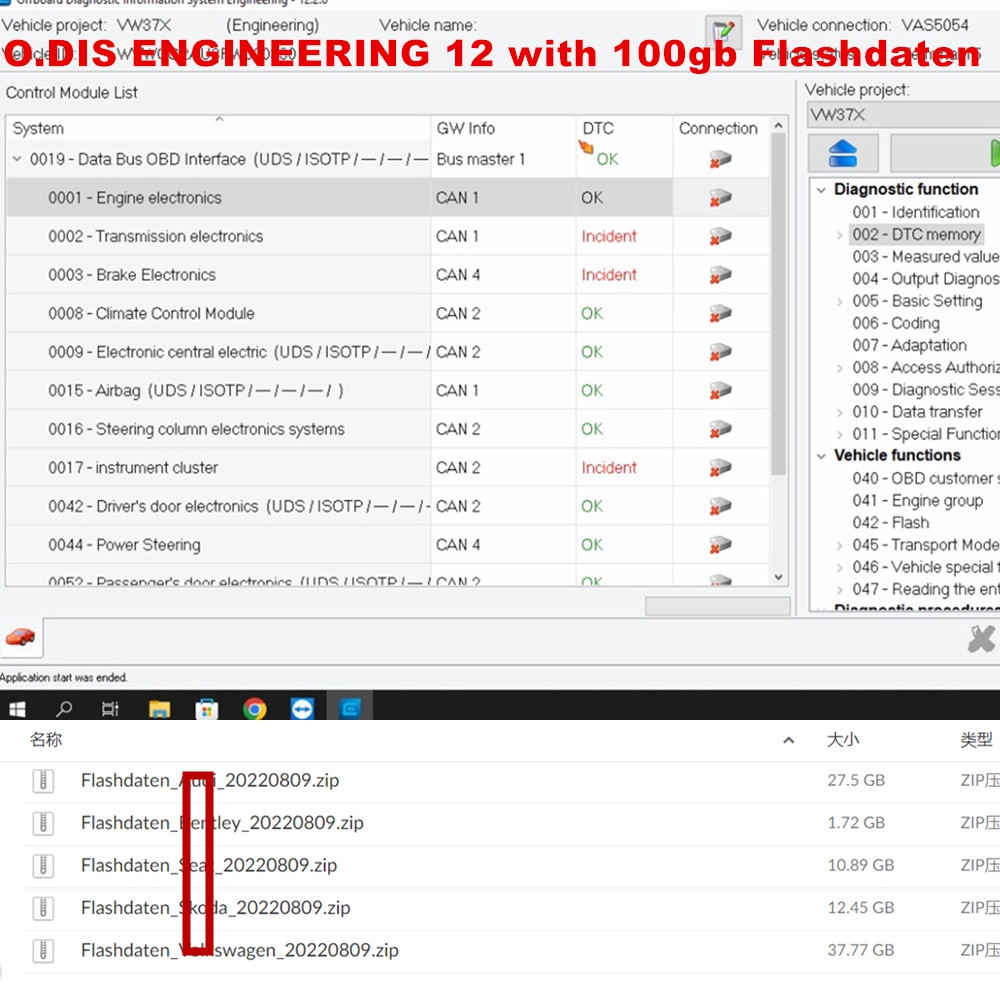Viewport: 1000px width, 1000px height.
Task: Select 040 - OBD customer function
Action: [926, 478]
